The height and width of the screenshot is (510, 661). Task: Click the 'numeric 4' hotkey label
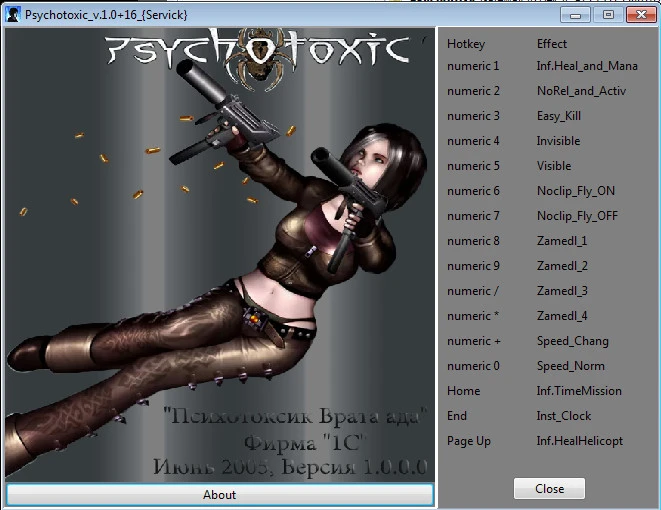tap(473, 141)
